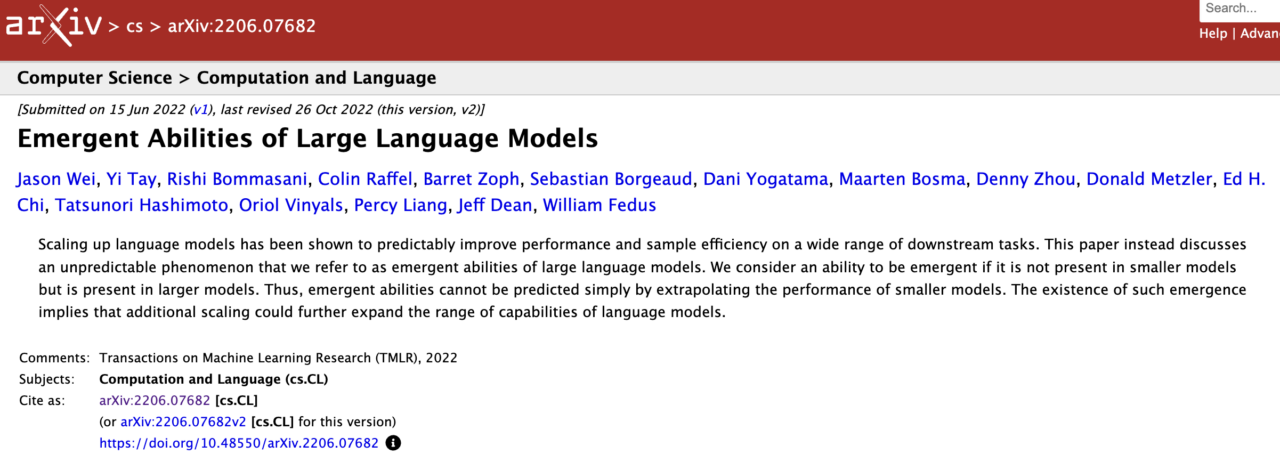Open Colin Raffel author link

pyautogui.click(x=364, y=180)
